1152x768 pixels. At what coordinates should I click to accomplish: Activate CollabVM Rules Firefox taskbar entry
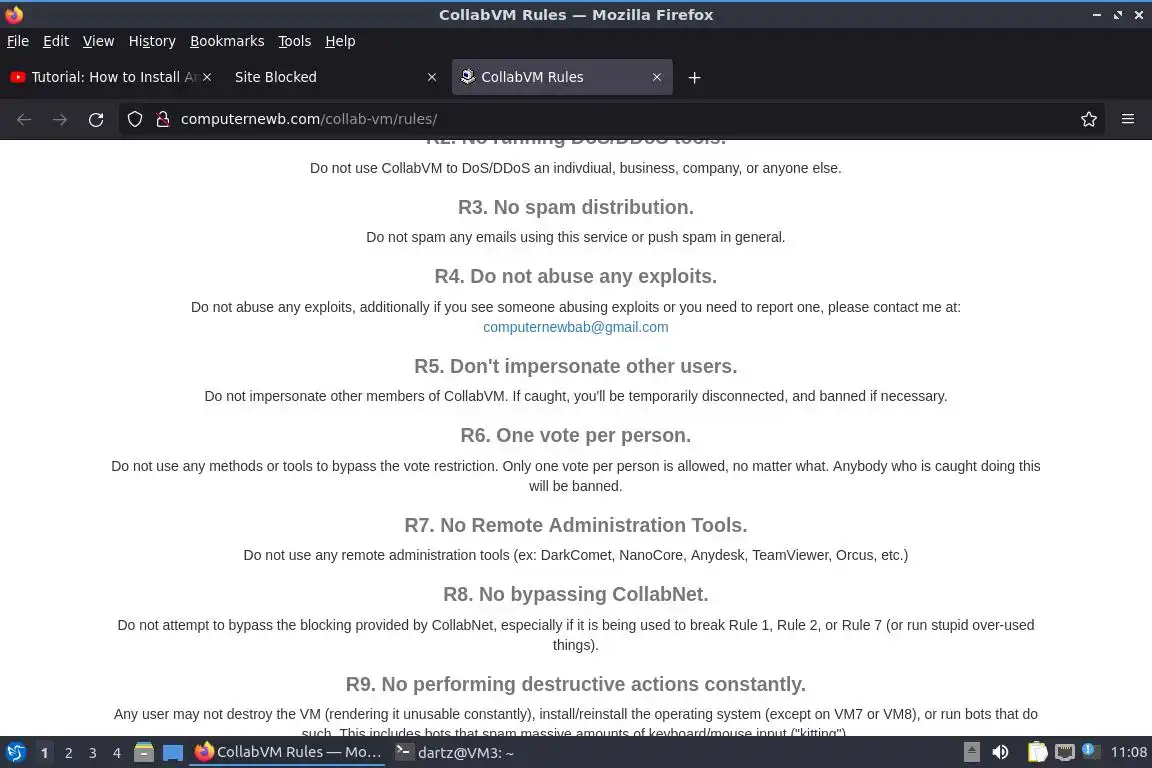[287, 753]
